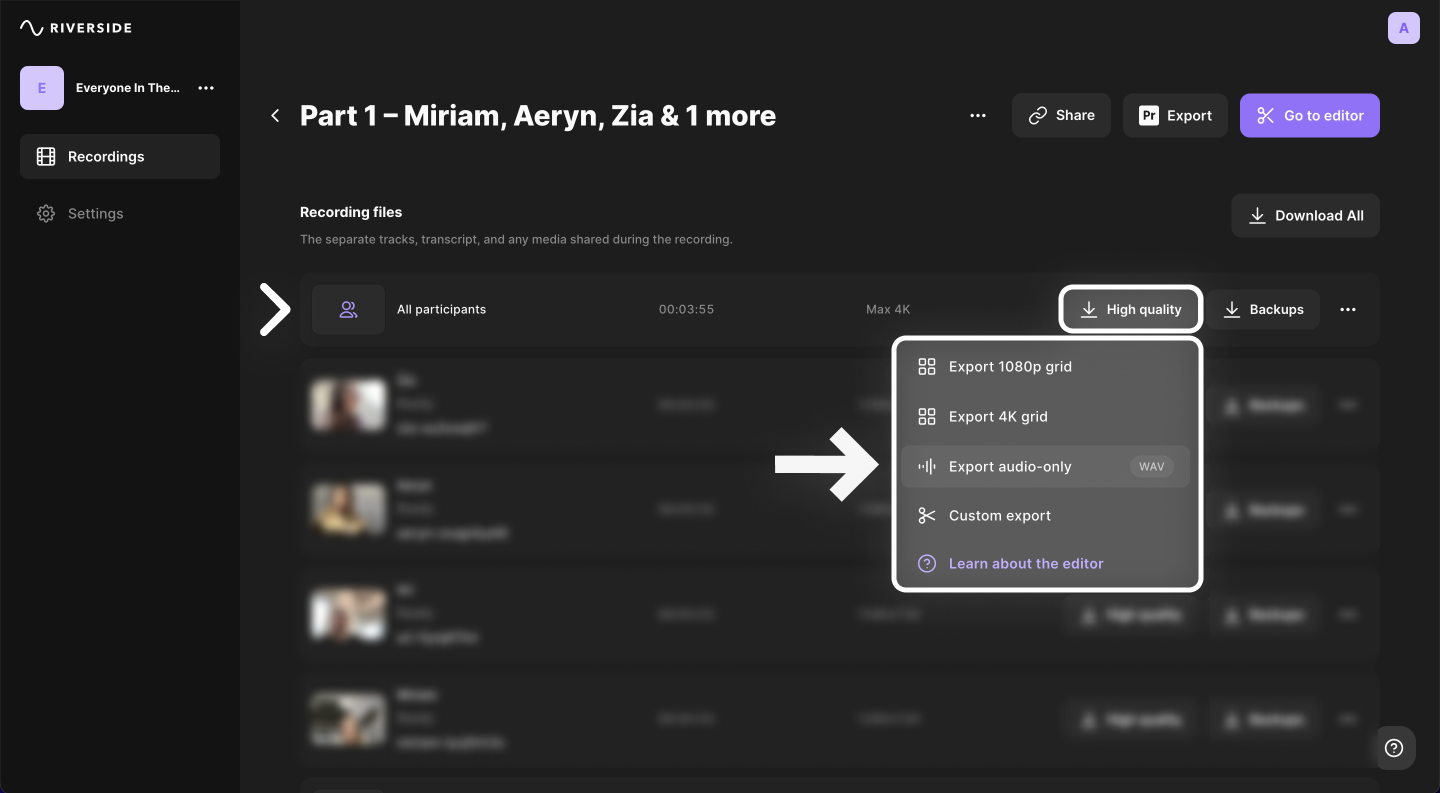Select Export 4K grid option
Image resolution: width=1440 pixels, height=793 pixels.
coord(998,417)
